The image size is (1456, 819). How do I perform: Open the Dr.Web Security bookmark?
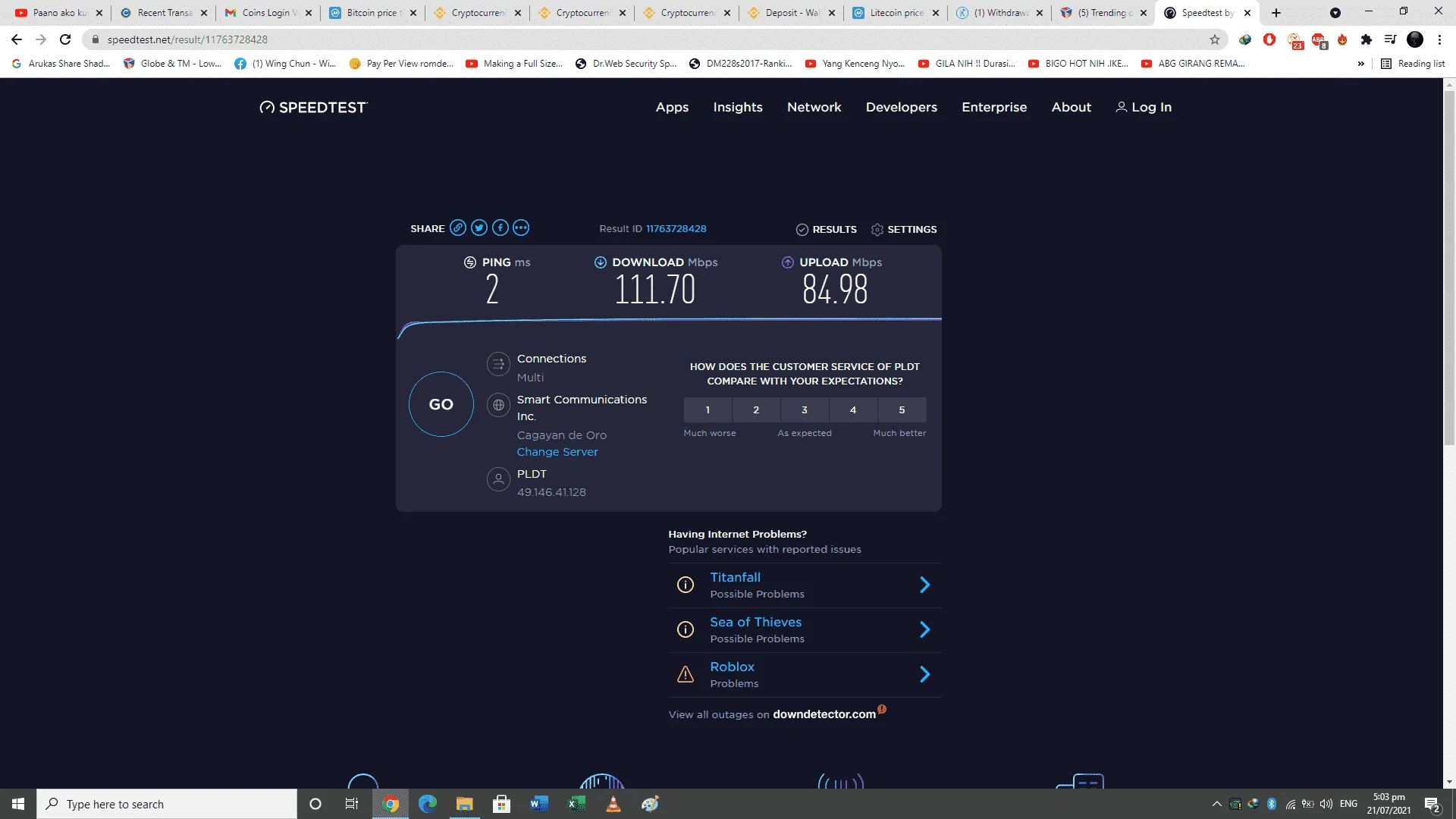point(626,64)
